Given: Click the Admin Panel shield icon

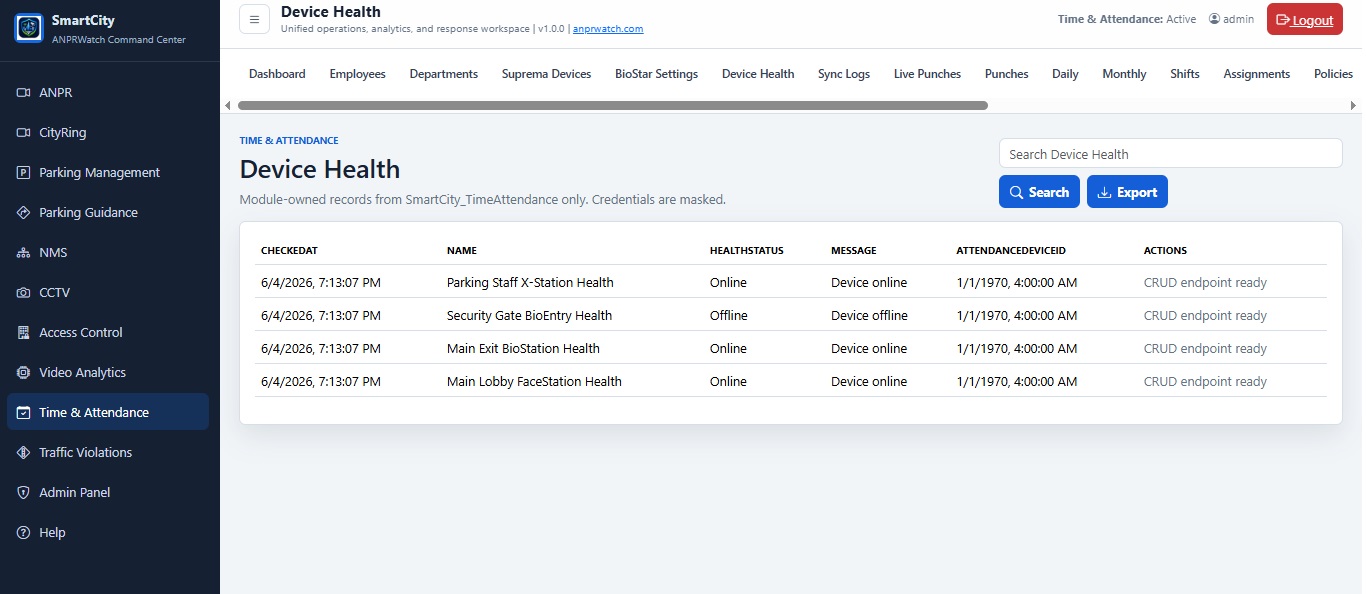Looking at the screenshot, I should [x=23, y=492].
